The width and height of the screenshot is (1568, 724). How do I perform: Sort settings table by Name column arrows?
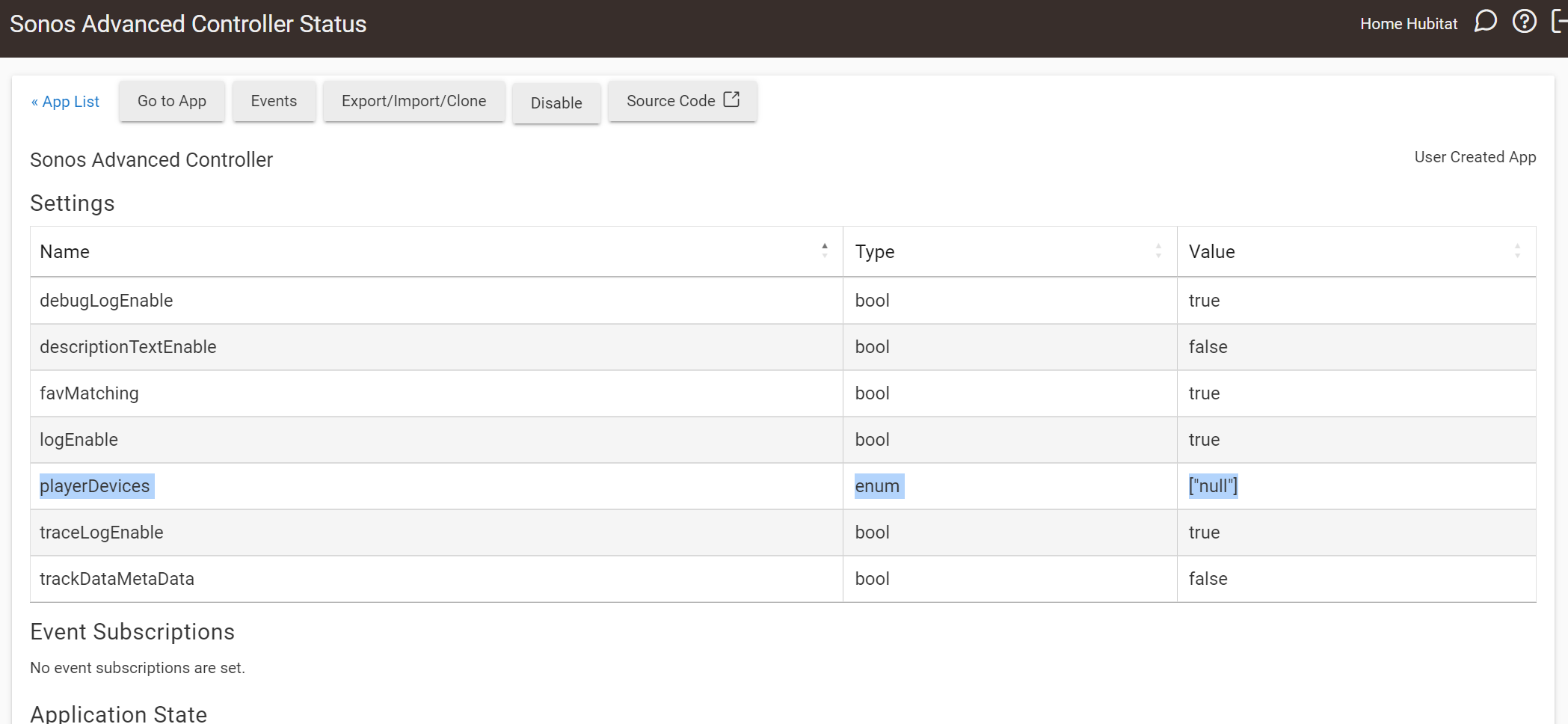(x=824, y=251)
